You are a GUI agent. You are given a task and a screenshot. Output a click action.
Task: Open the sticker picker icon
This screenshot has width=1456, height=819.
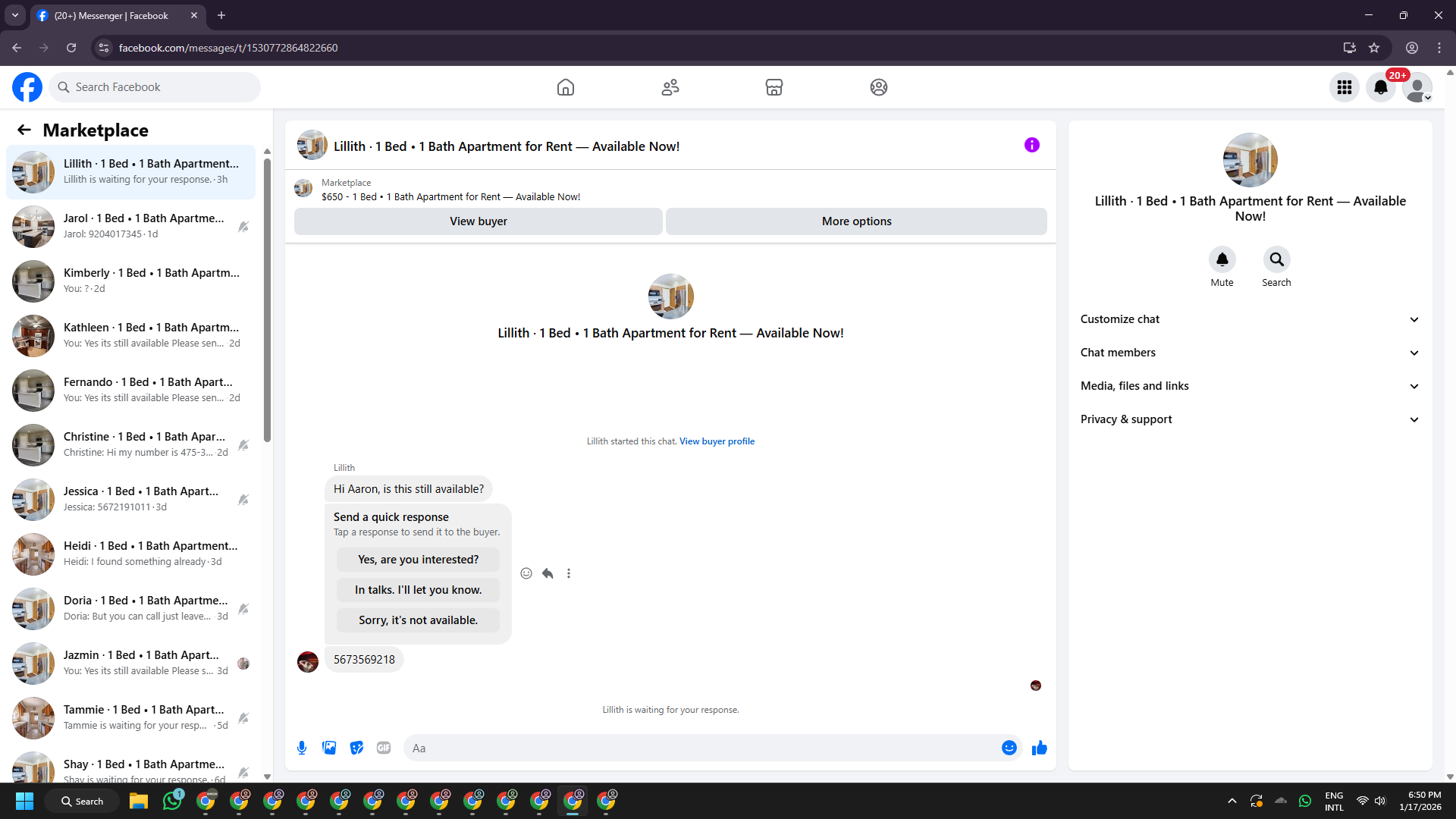pyautogui.click(x=356, y=748)
